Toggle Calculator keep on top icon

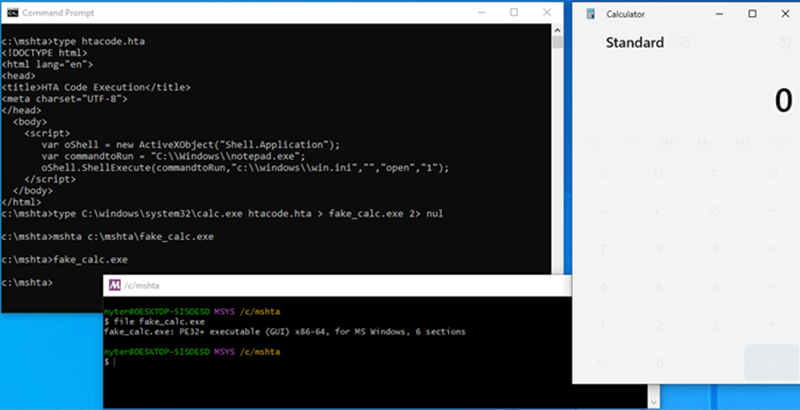[x=684, y=42]
